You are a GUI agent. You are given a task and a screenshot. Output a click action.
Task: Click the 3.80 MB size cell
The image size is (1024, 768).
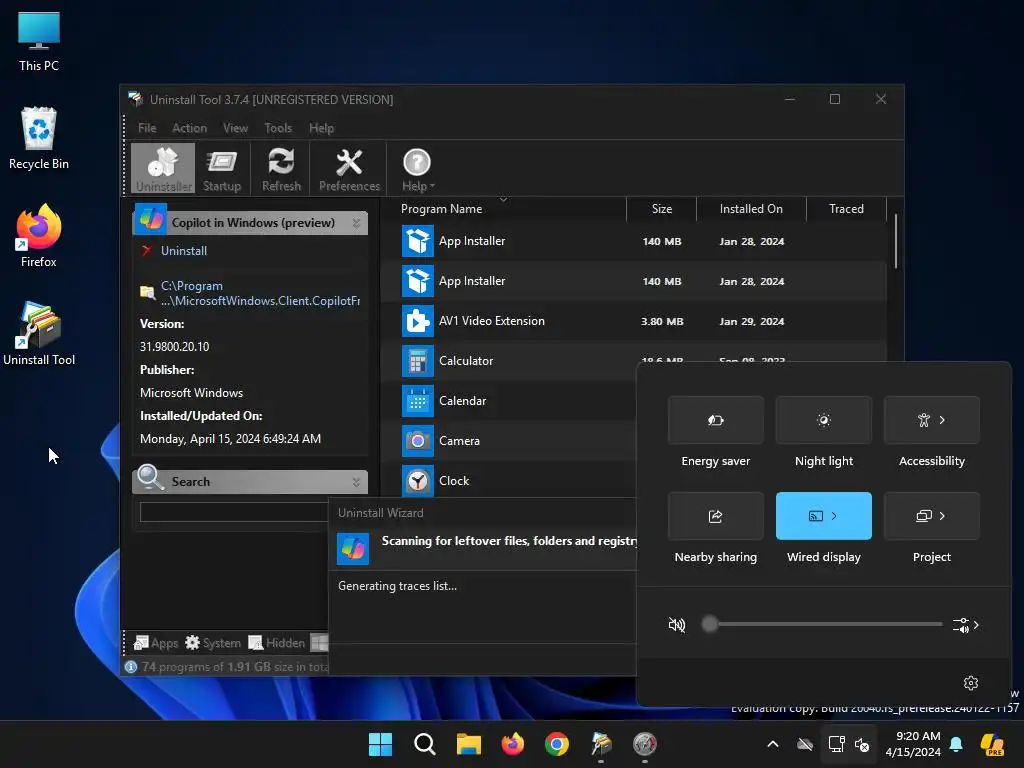[x=662, y=321]
